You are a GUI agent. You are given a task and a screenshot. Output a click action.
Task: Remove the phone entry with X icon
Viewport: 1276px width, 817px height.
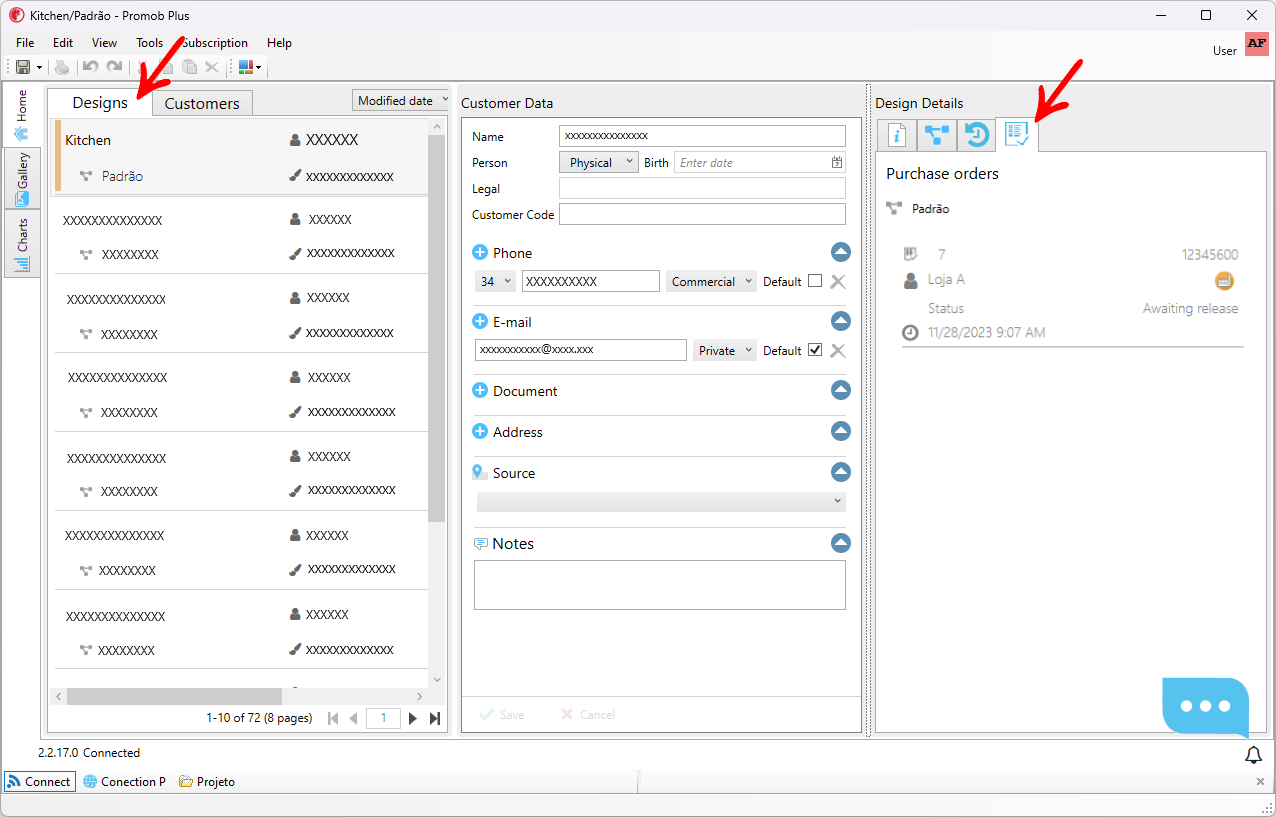tap(838, 281)
